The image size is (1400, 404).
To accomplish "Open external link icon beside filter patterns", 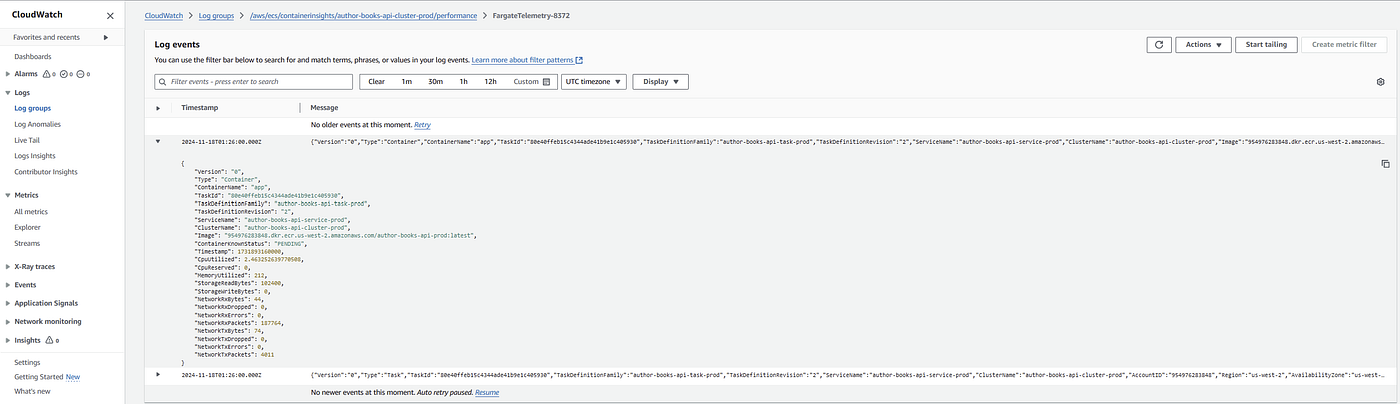I will (x=579, y=60).
